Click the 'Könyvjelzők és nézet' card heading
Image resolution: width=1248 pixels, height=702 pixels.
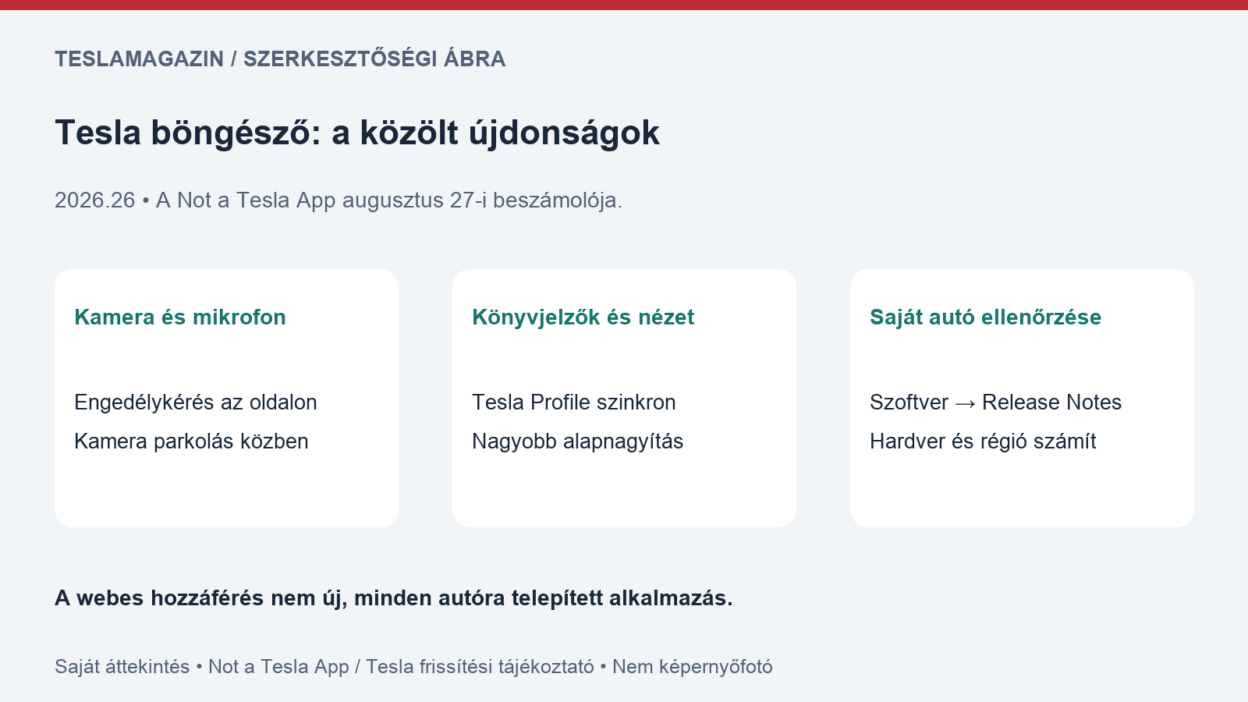pos(583,317)
